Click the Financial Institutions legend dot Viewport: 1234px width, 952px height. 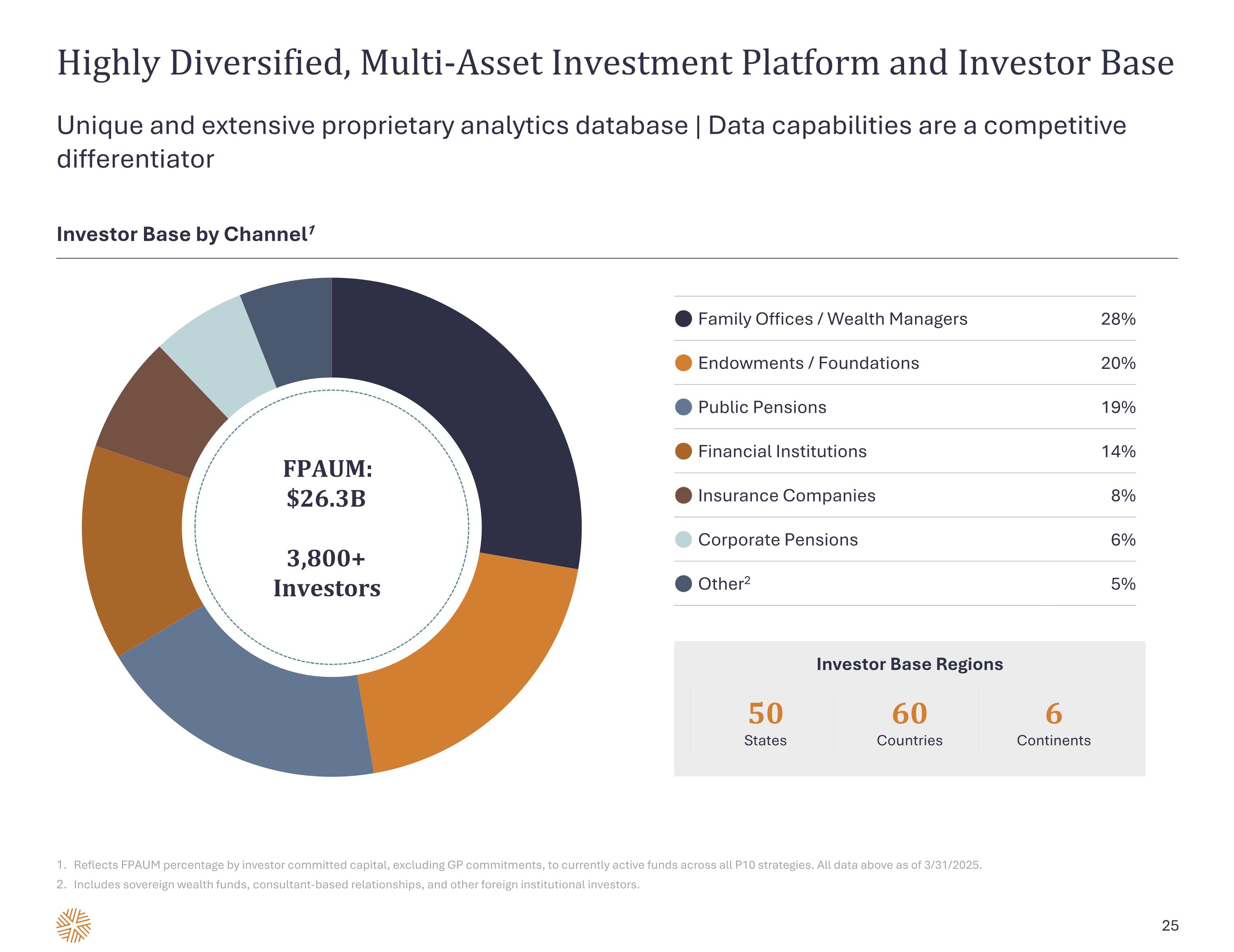pos(683,451)
